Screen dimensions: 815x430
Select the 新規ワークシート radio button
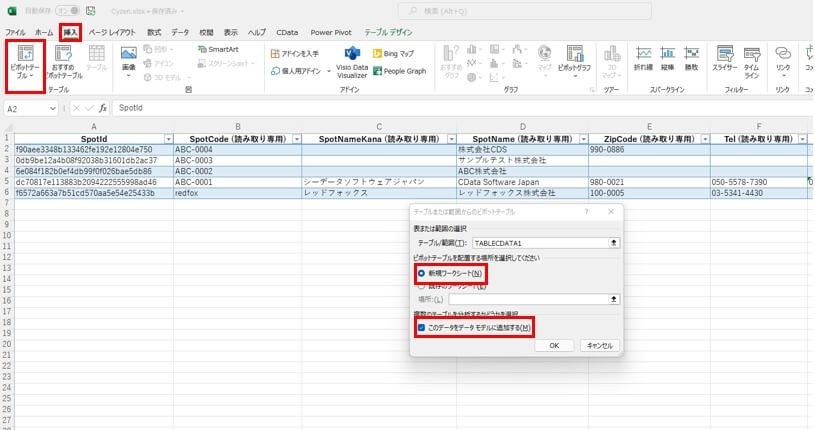click(x=421, y=273)
